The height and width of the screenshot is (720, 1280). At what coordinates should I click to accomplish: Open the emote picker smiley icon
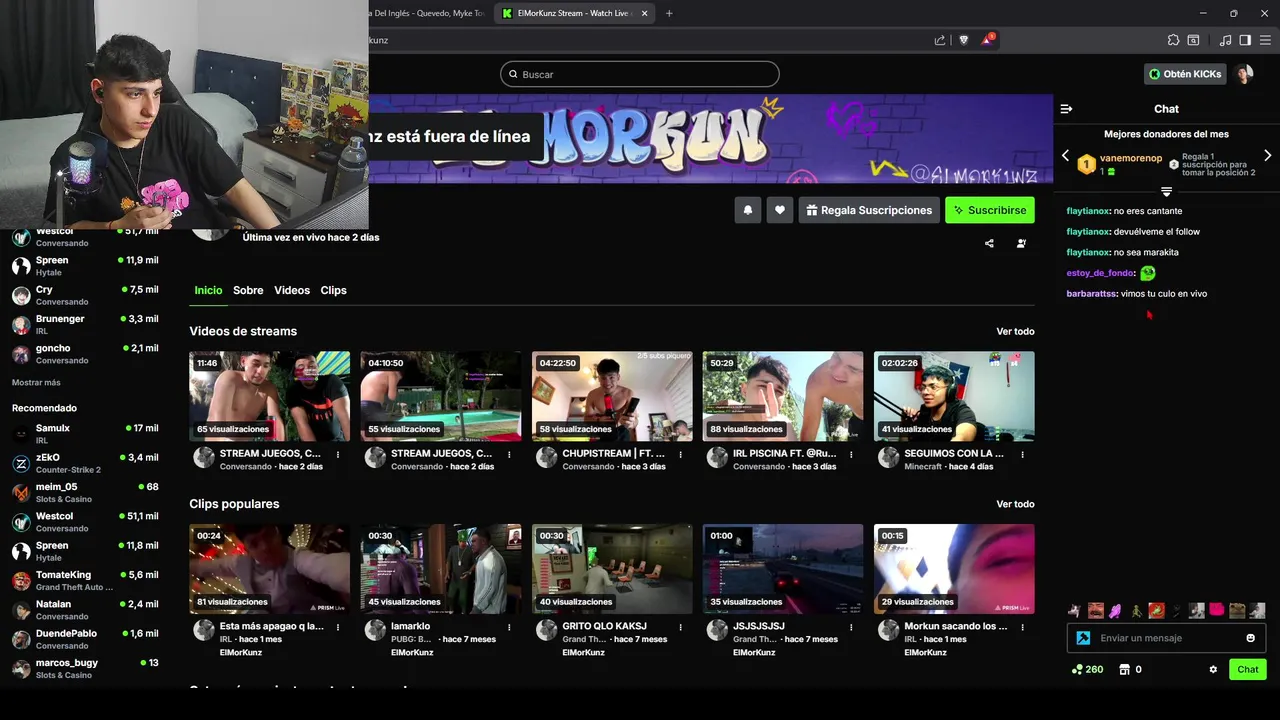pos(1250,638)
